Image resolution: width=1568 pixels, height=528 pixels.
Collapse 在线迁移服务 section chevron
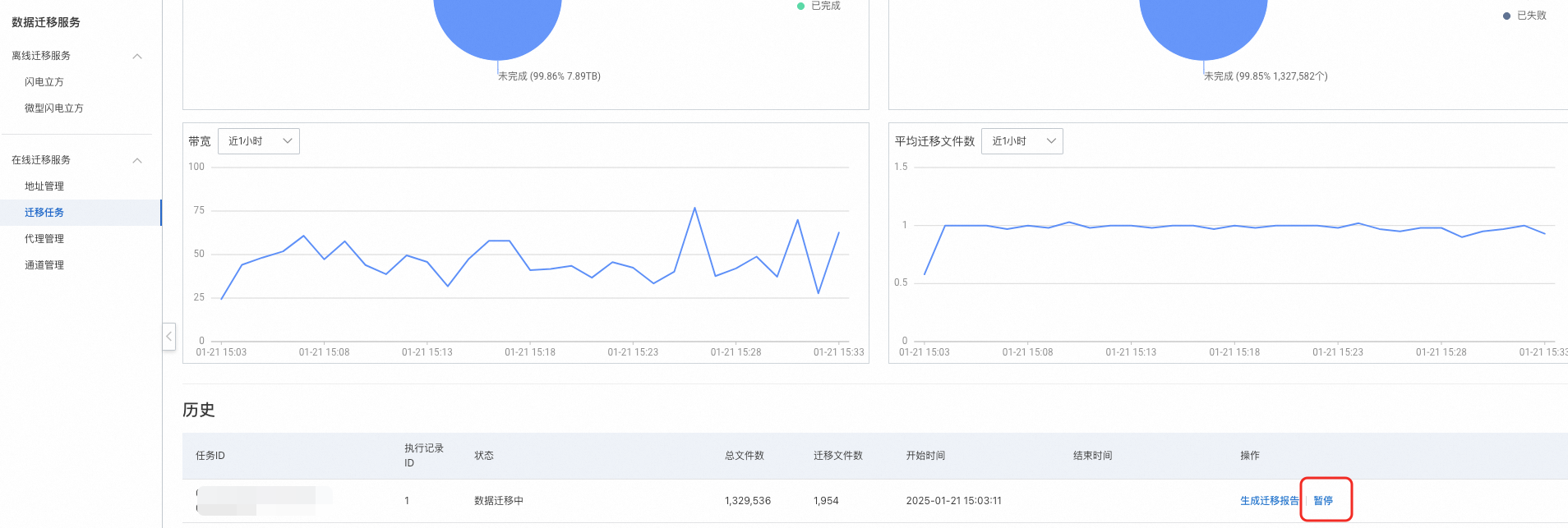pos(137,160)
